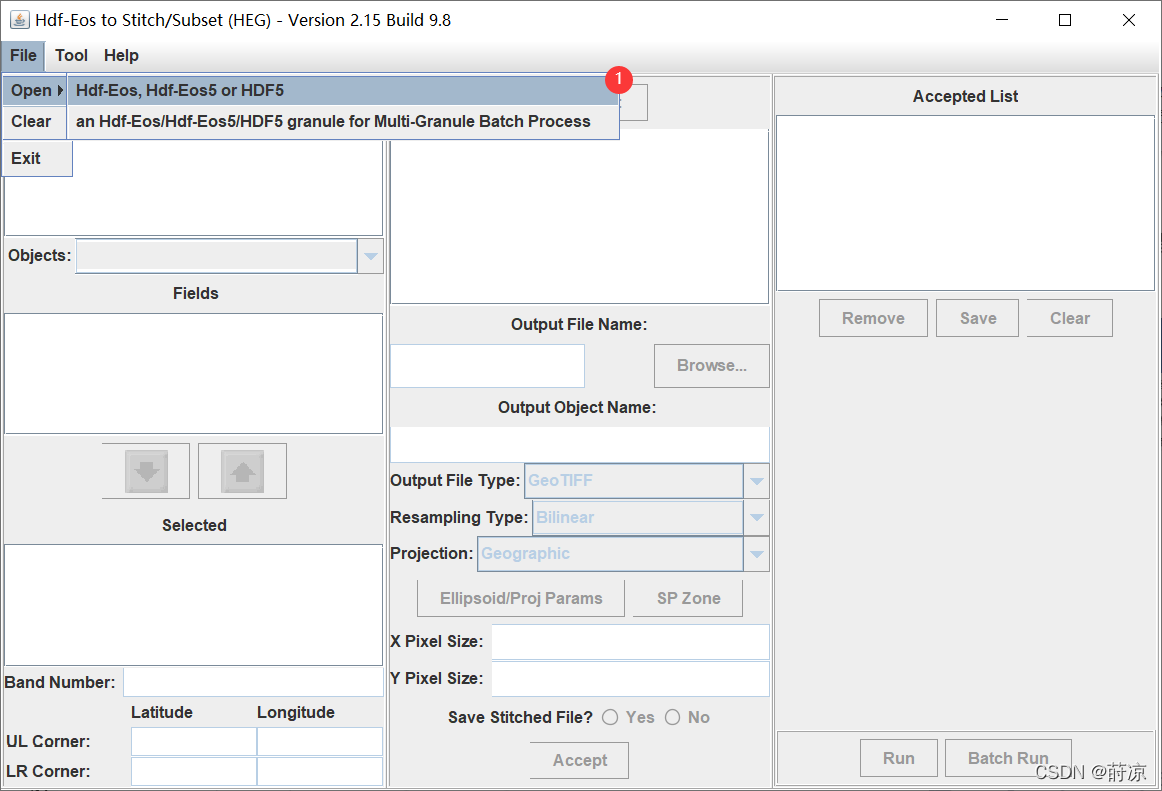Click the Batch Run button
Viewport: 1162px width, 791px height.
(x=1008, y=758)
